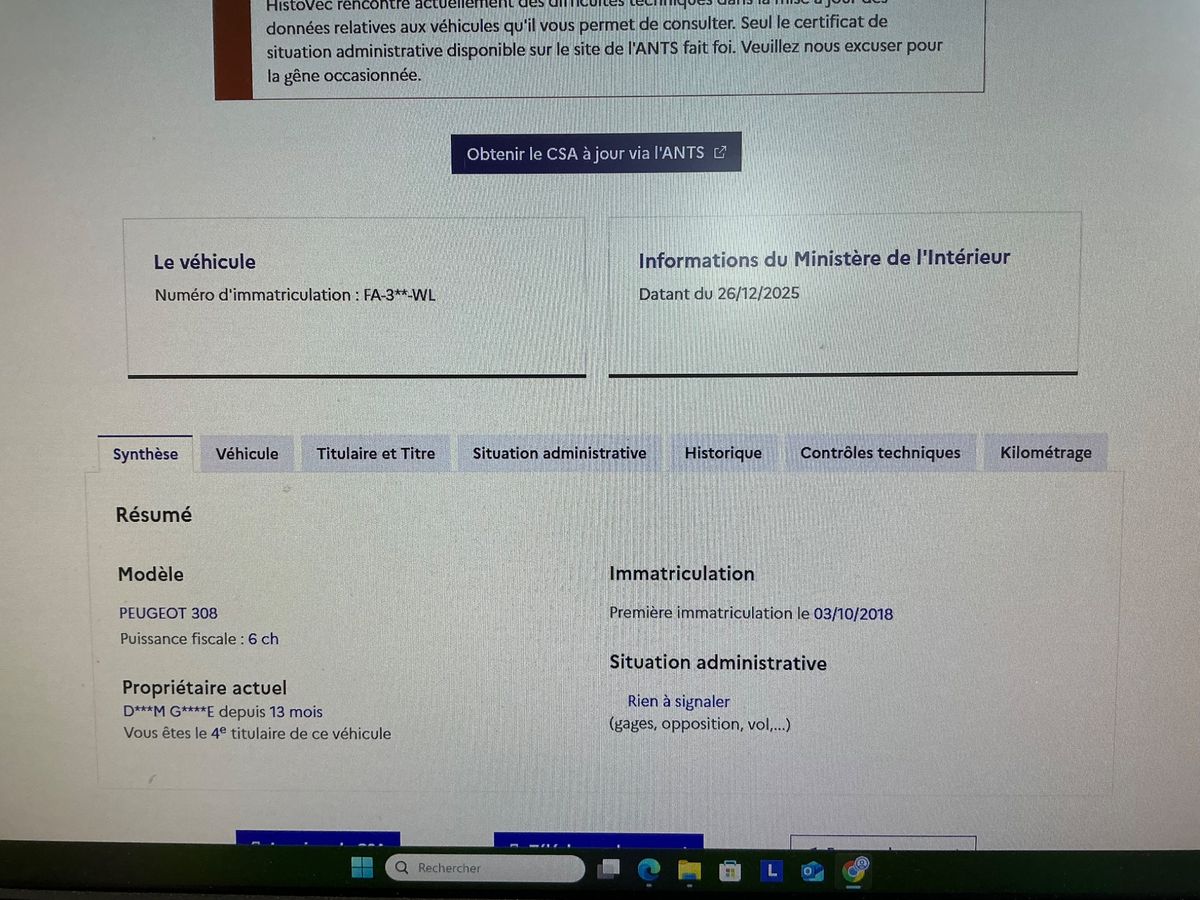This screenshot has width=1200, height=900.
Task: View the Kilométrage tab
Action: pos(1046,452)
